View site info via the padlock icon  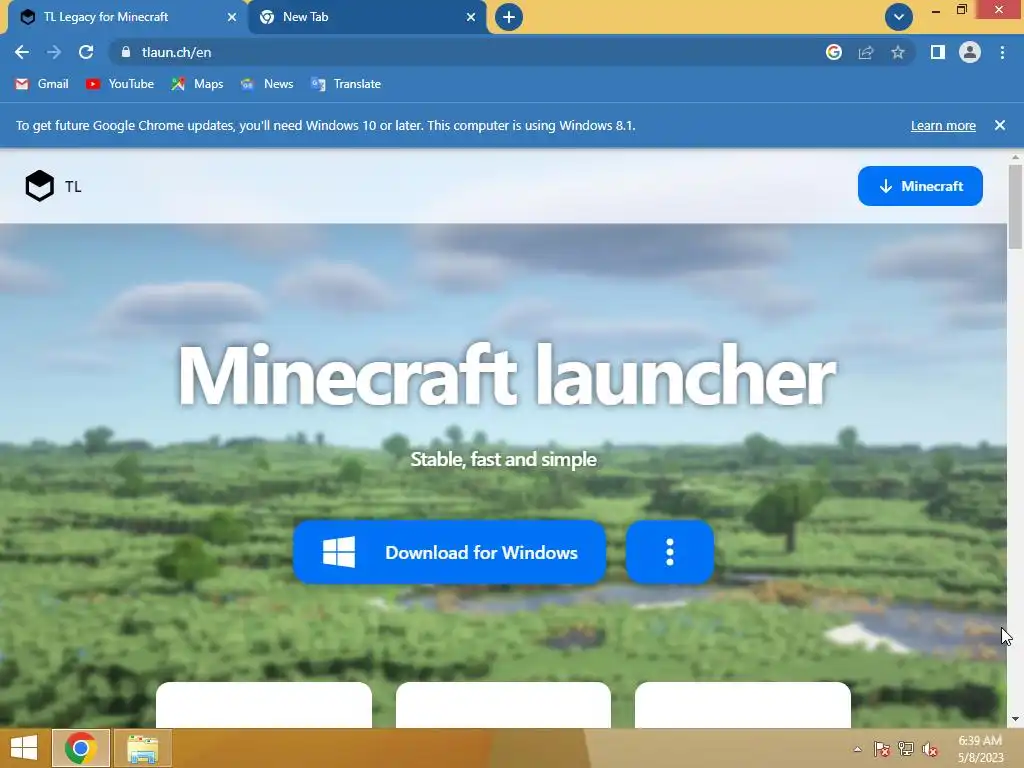coord(126,52)
